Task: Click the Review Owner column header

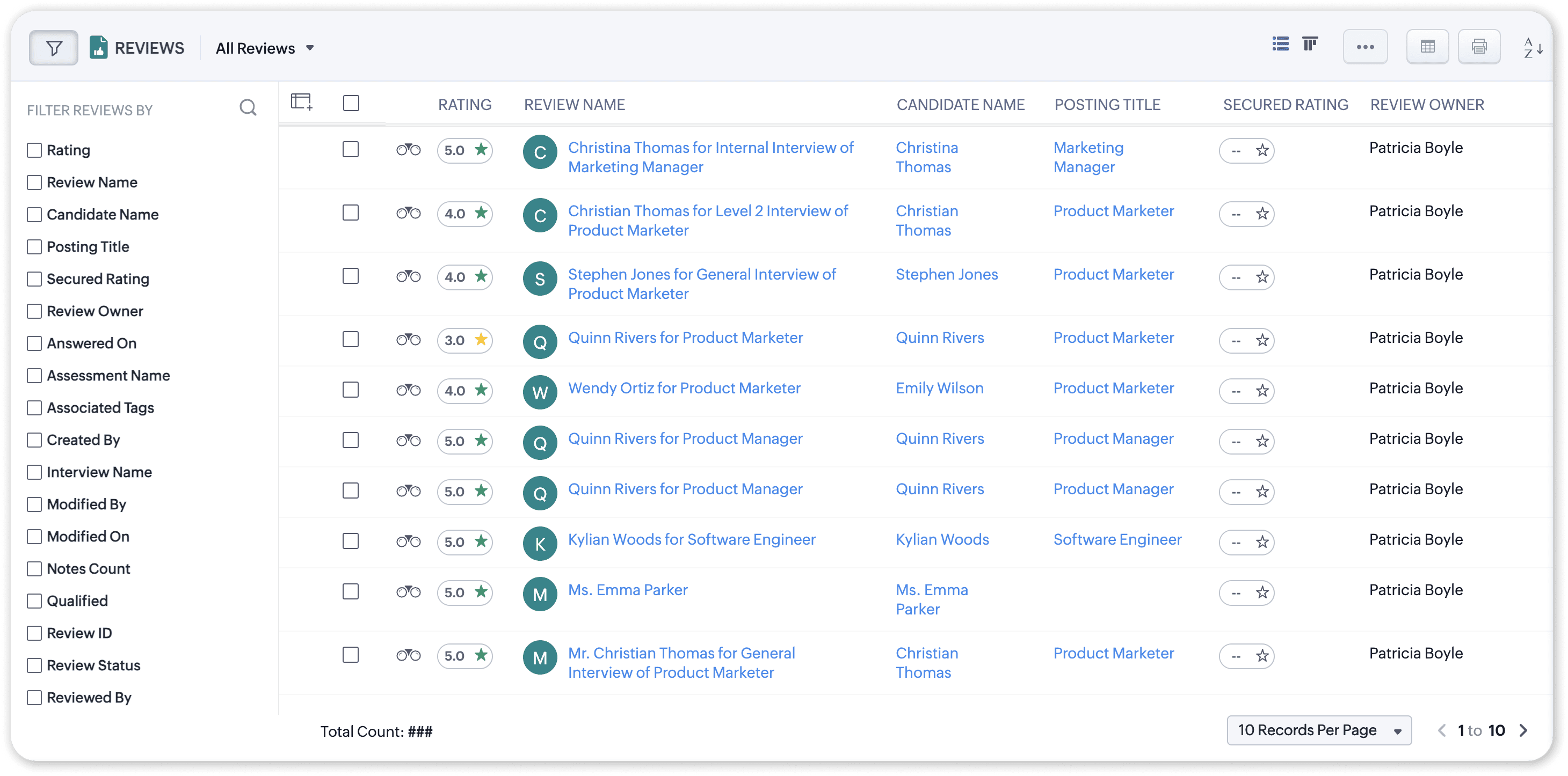Action: (1427, 105)
